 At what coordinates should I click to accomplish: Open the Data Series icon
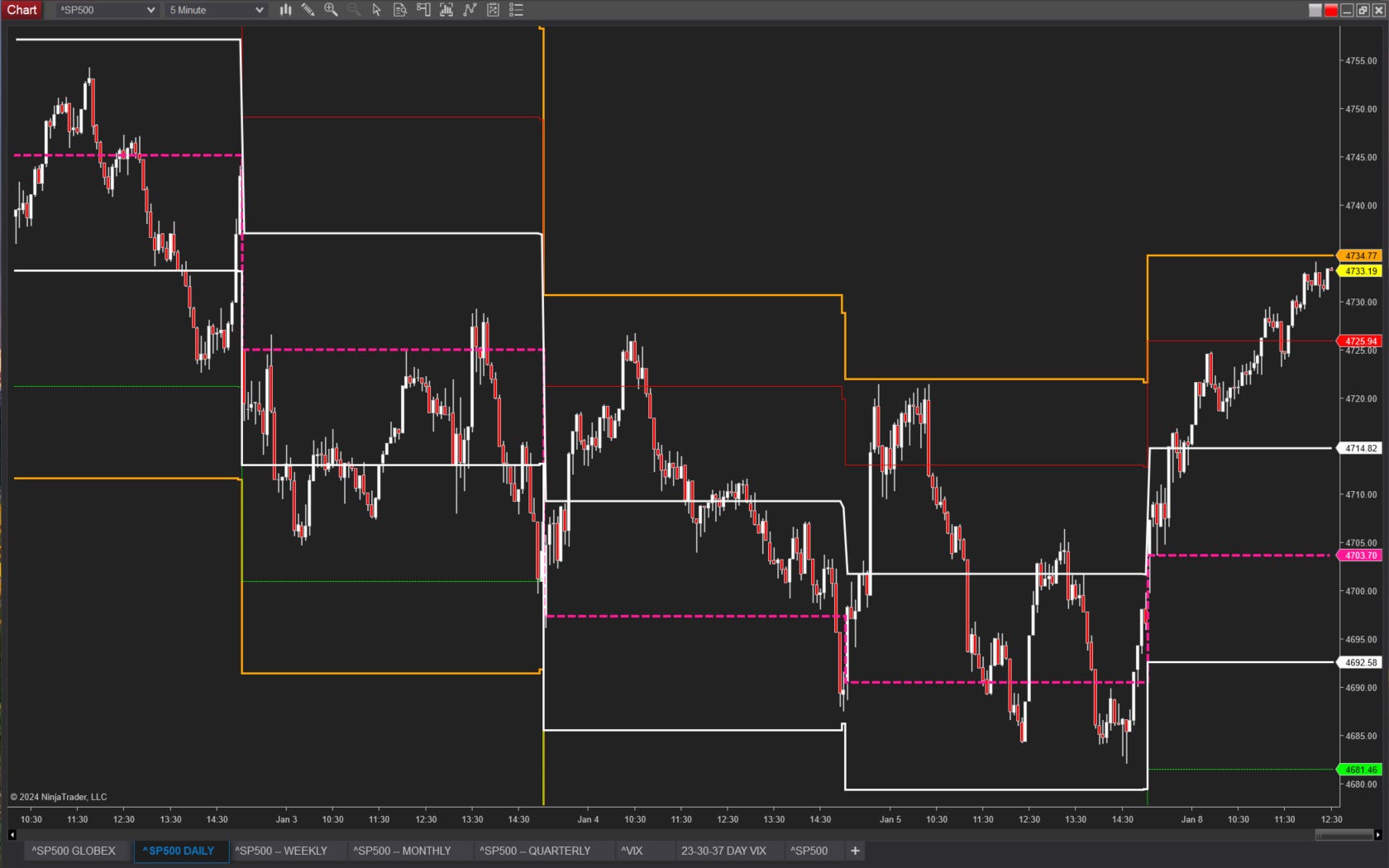pyautogui.click(x=446, y=10)
